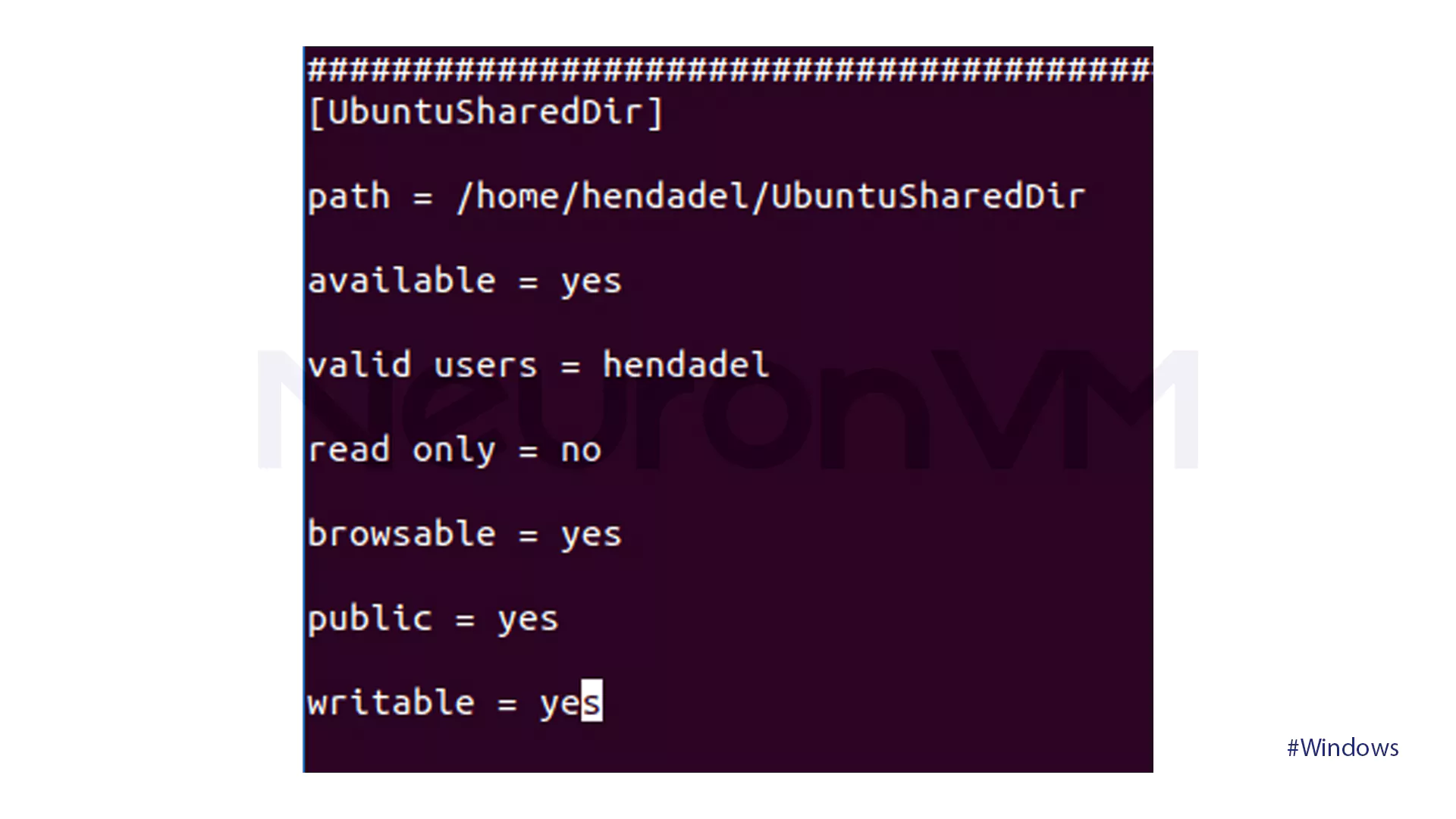
Task: Edit valid users field for hendadel
Action: [x=683, y=363]
